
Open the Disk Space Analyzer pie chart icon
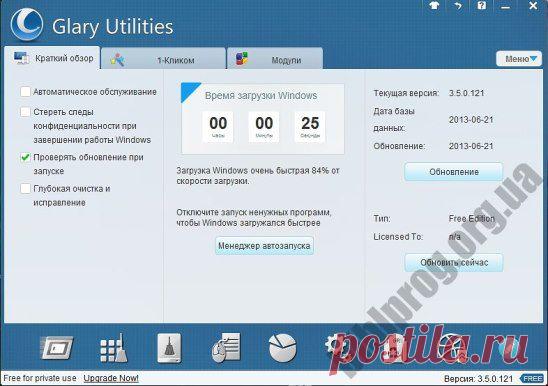click(283, 348)
